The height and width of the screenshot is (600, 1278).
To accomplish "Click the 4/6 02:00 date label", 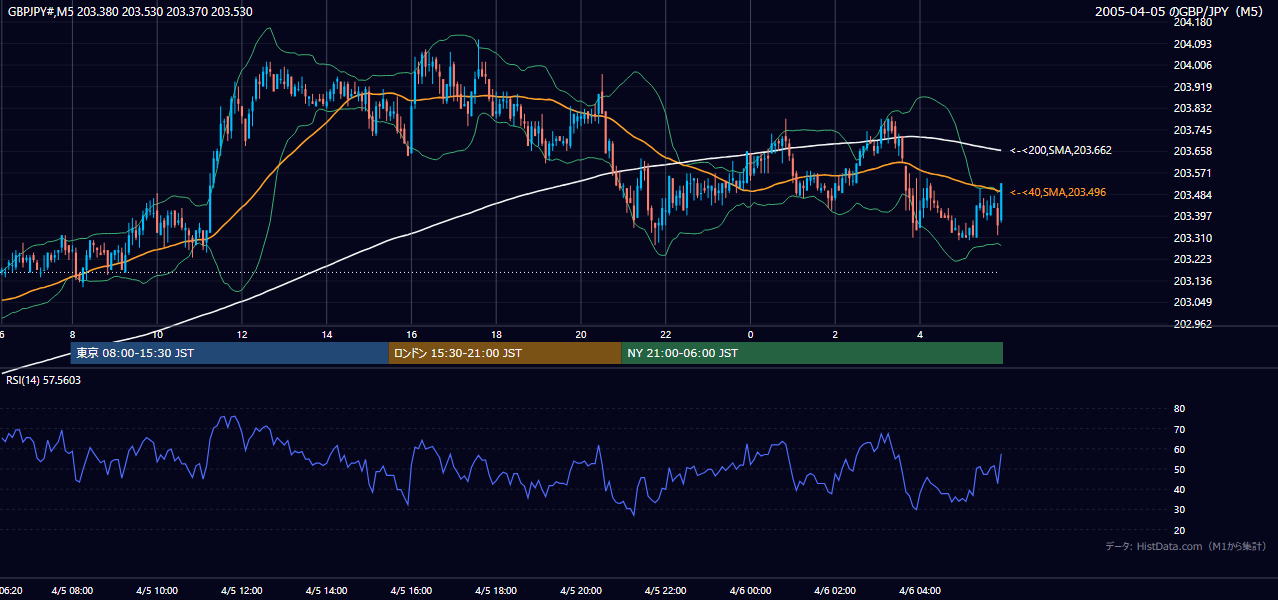I will (x=835, y=591).
